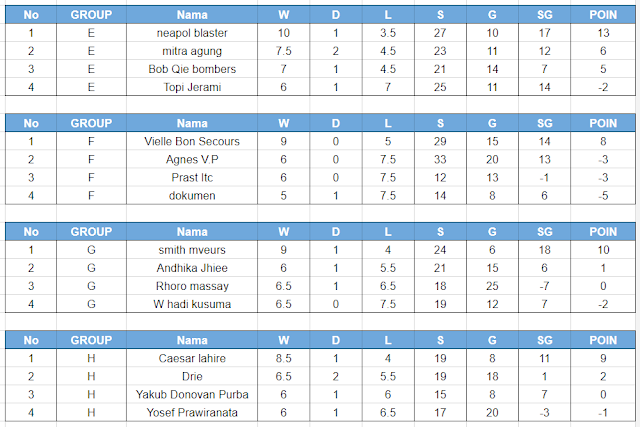Screen dimensions: 640x427
Task: Click the 'neapol blaster' name cell
Action: [x=192, y=33]
